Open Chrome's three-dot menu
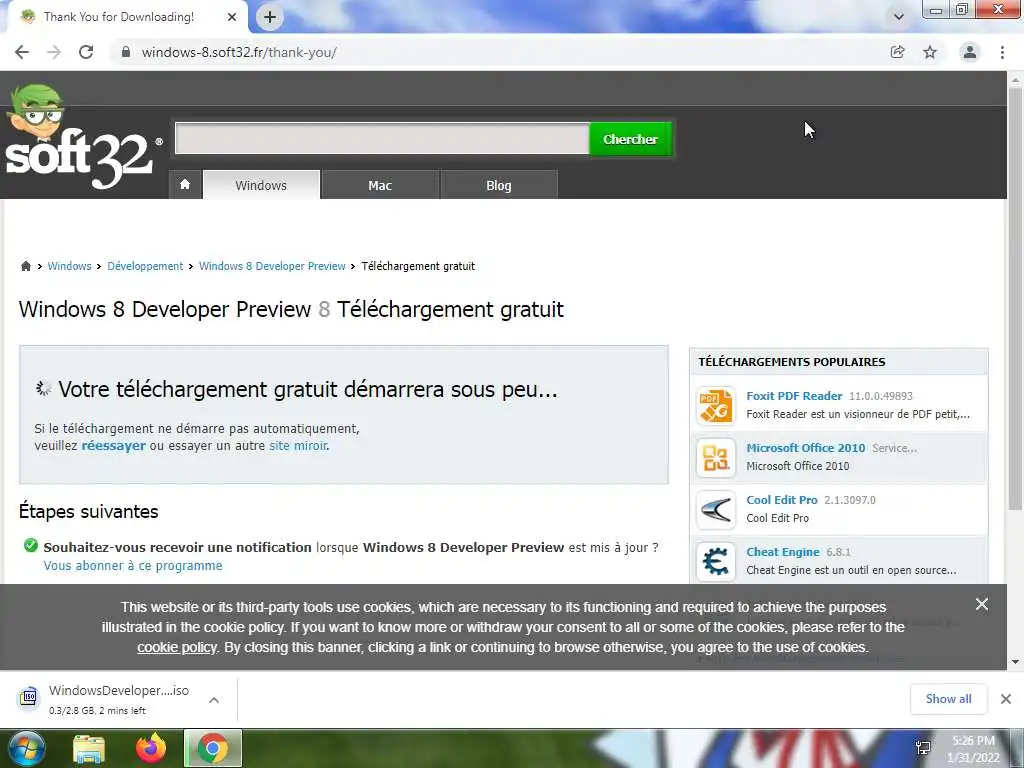Image resolution: width=1024 pixels, height=768 pixels. (x=1002, y=52)
